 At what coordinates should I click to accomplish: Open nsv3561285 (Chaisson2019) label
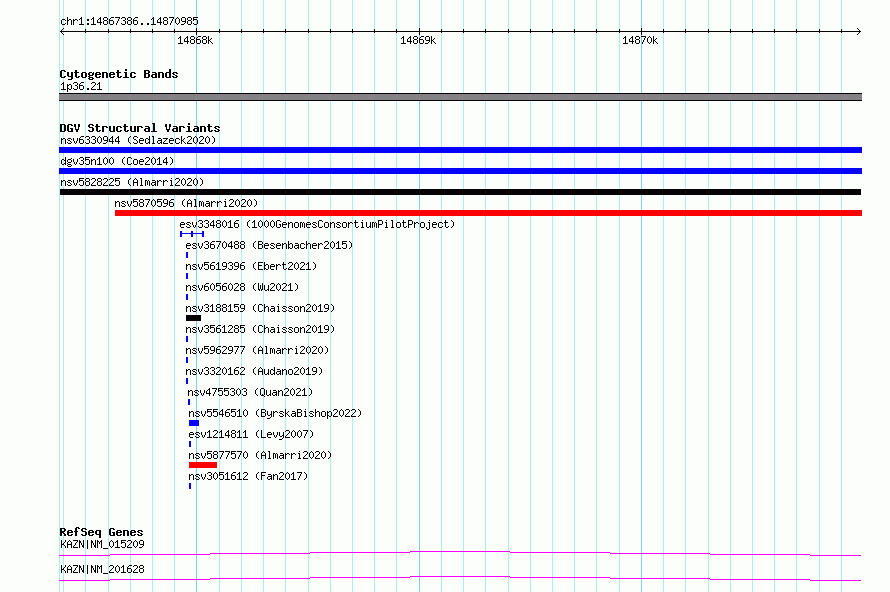tap(260, 329)
